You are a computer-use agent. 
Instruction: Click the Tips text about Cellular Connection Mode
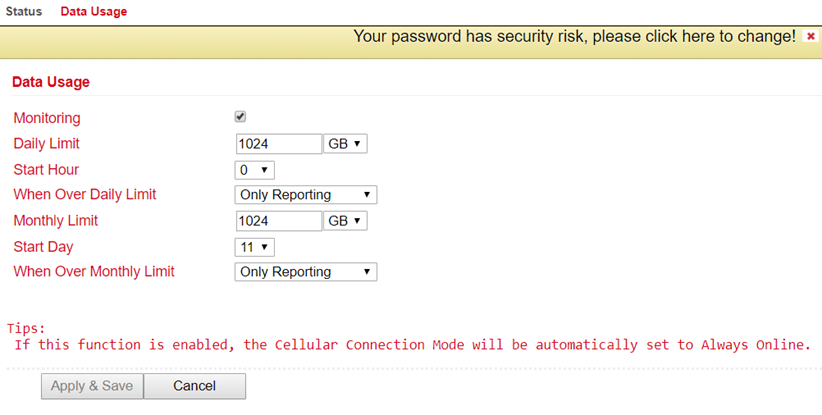tap(413, 345)
